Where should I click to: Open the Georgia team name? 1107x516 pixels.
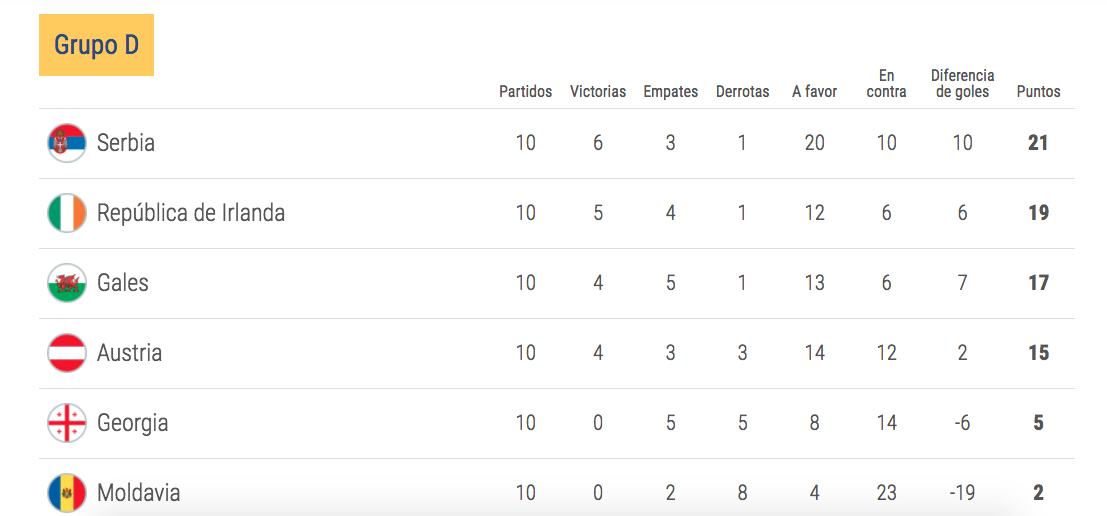click(133, 423)
